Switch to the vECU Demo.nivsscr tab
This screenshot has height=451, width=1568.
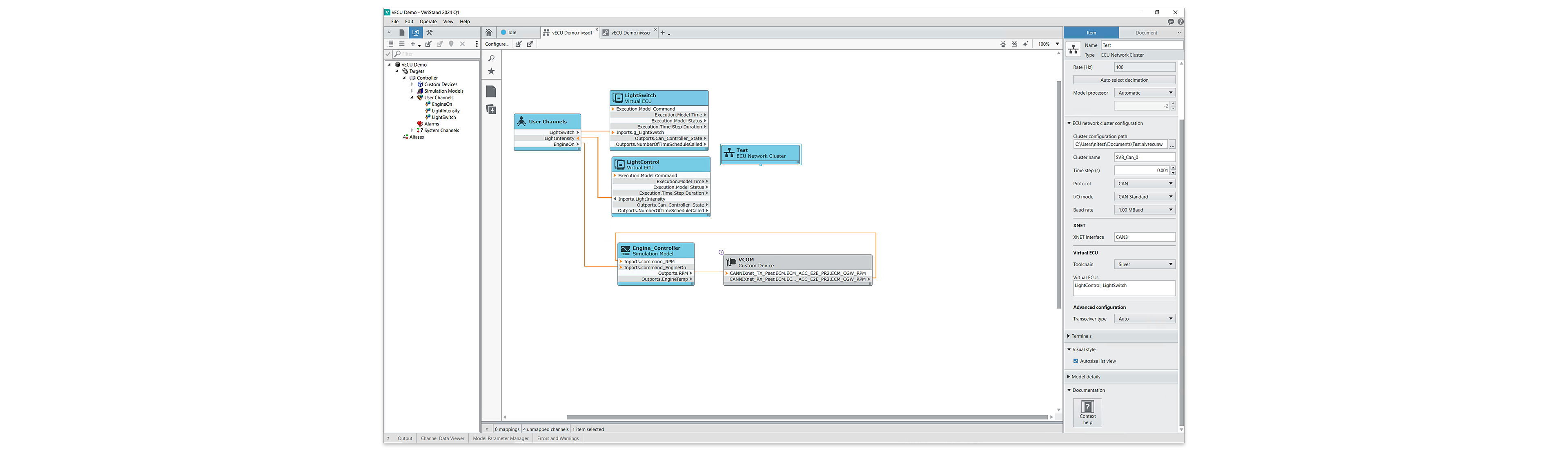tap(630, 33)
